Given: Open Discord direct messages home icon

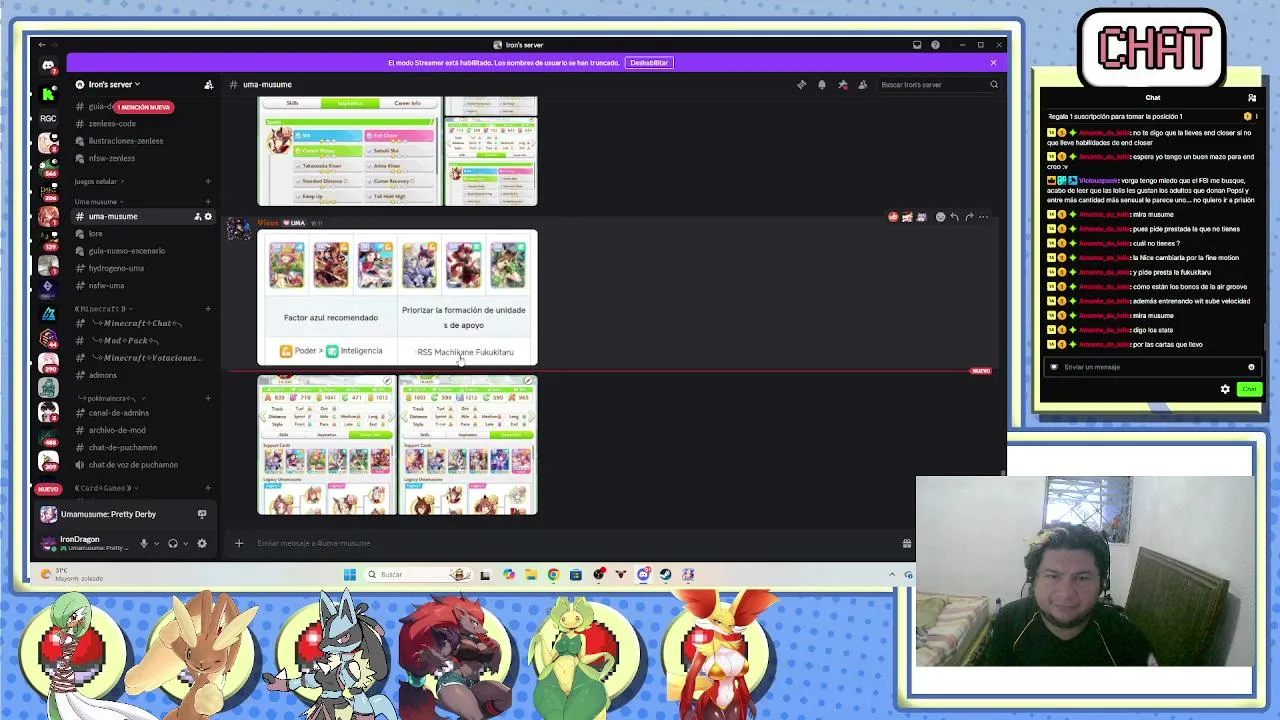Looking at the screenshot, I should point(48,66).
